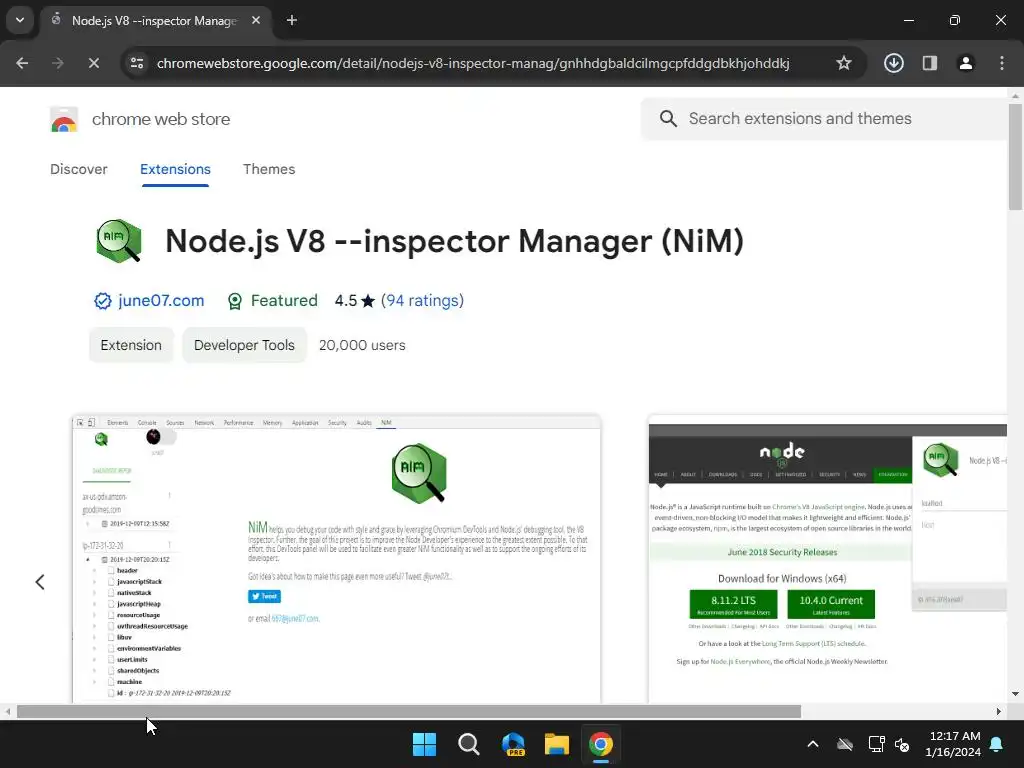The height and width of the screenshot is (768, 1024).
Task: Open the Chrome downloads icon
Action: tap(893, 63)
